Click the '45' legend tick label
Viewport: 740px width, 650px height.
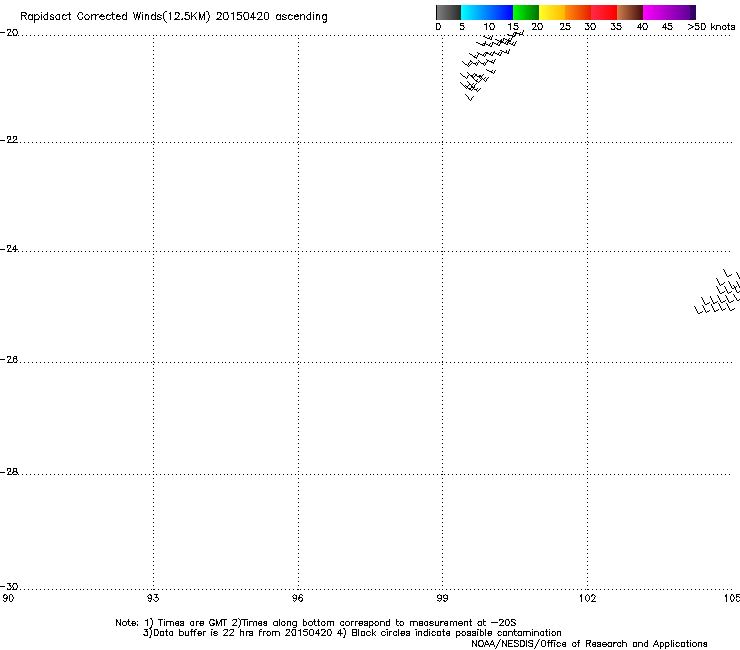[x=667, y=27]
